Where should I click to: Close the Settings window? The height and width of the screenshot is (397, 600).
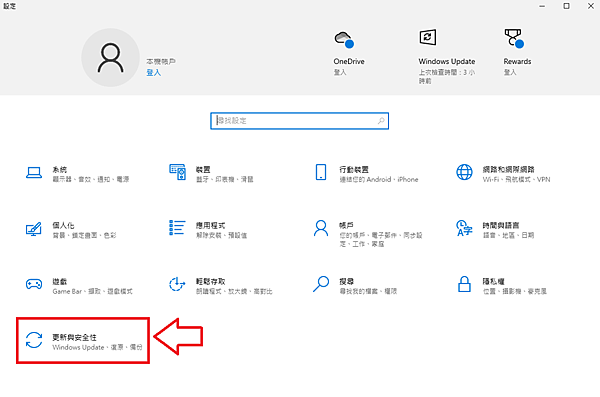(590, 6)
